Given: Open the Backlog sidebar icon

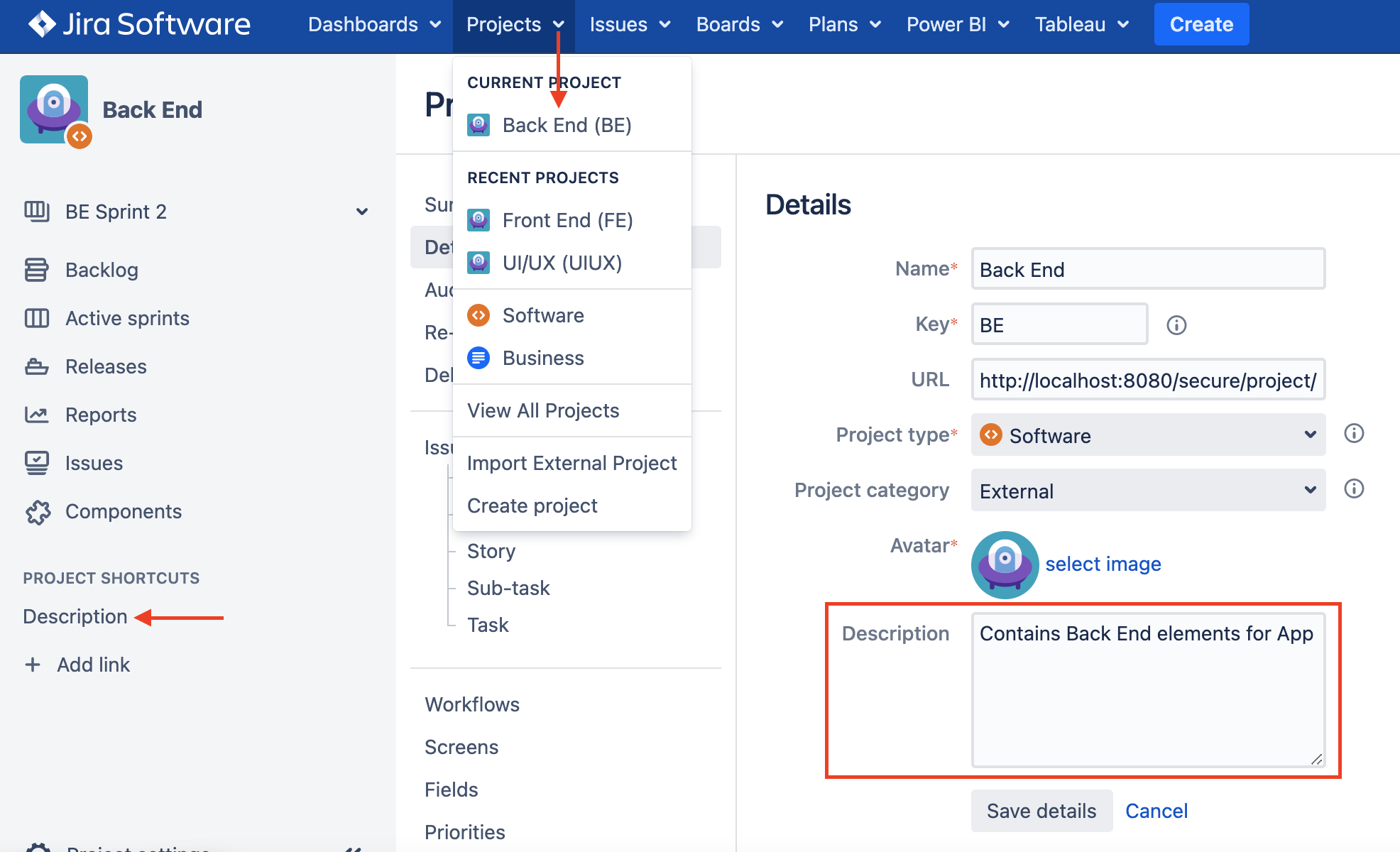Looking at the screenshot, I should click(x=36, y=270).
